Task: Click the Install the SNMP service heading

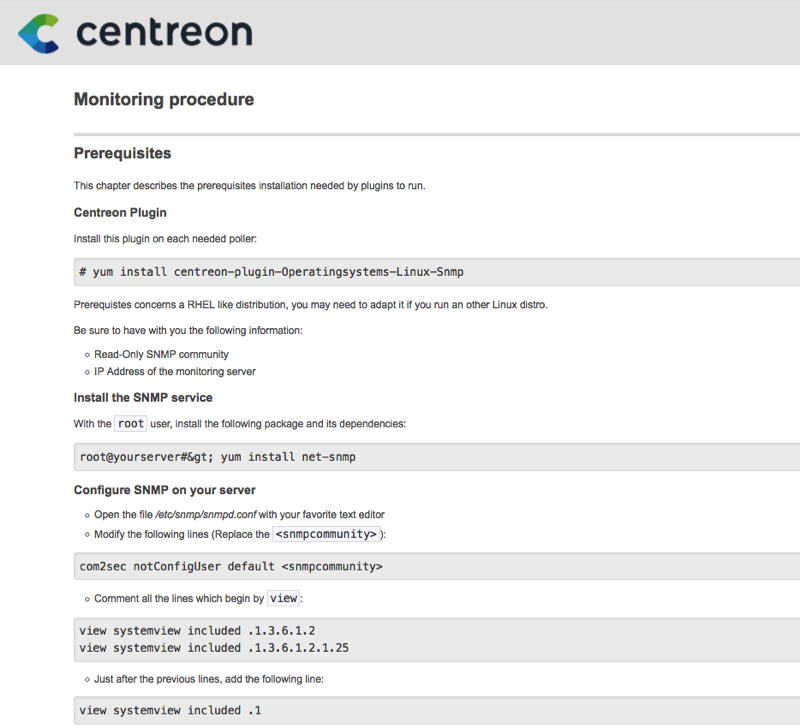Action: coord(143,397)
